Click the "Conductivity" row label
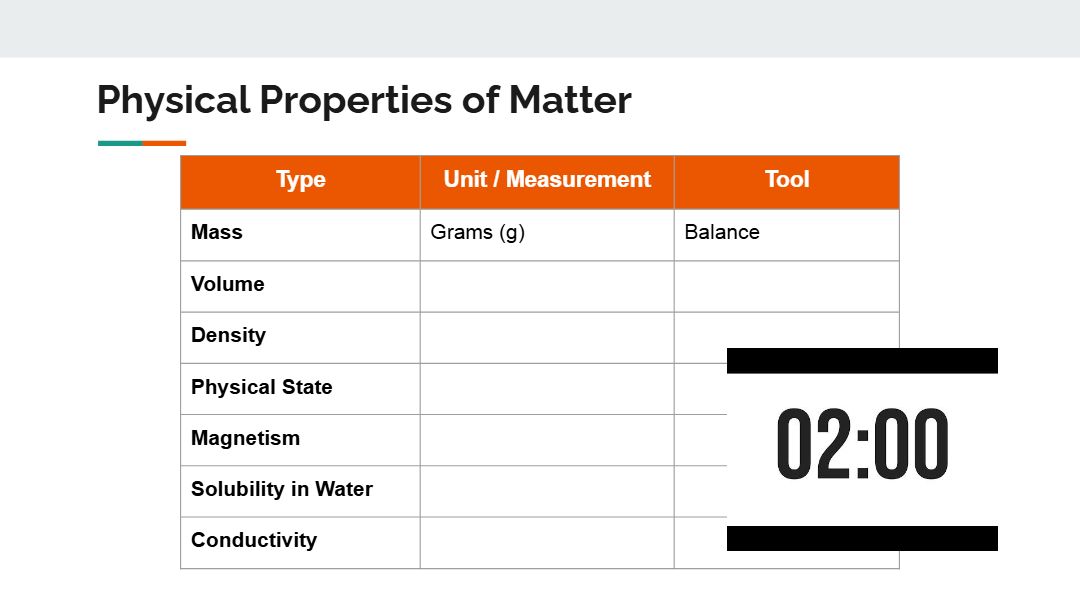 pyautogui.click(x=253, y=540)
